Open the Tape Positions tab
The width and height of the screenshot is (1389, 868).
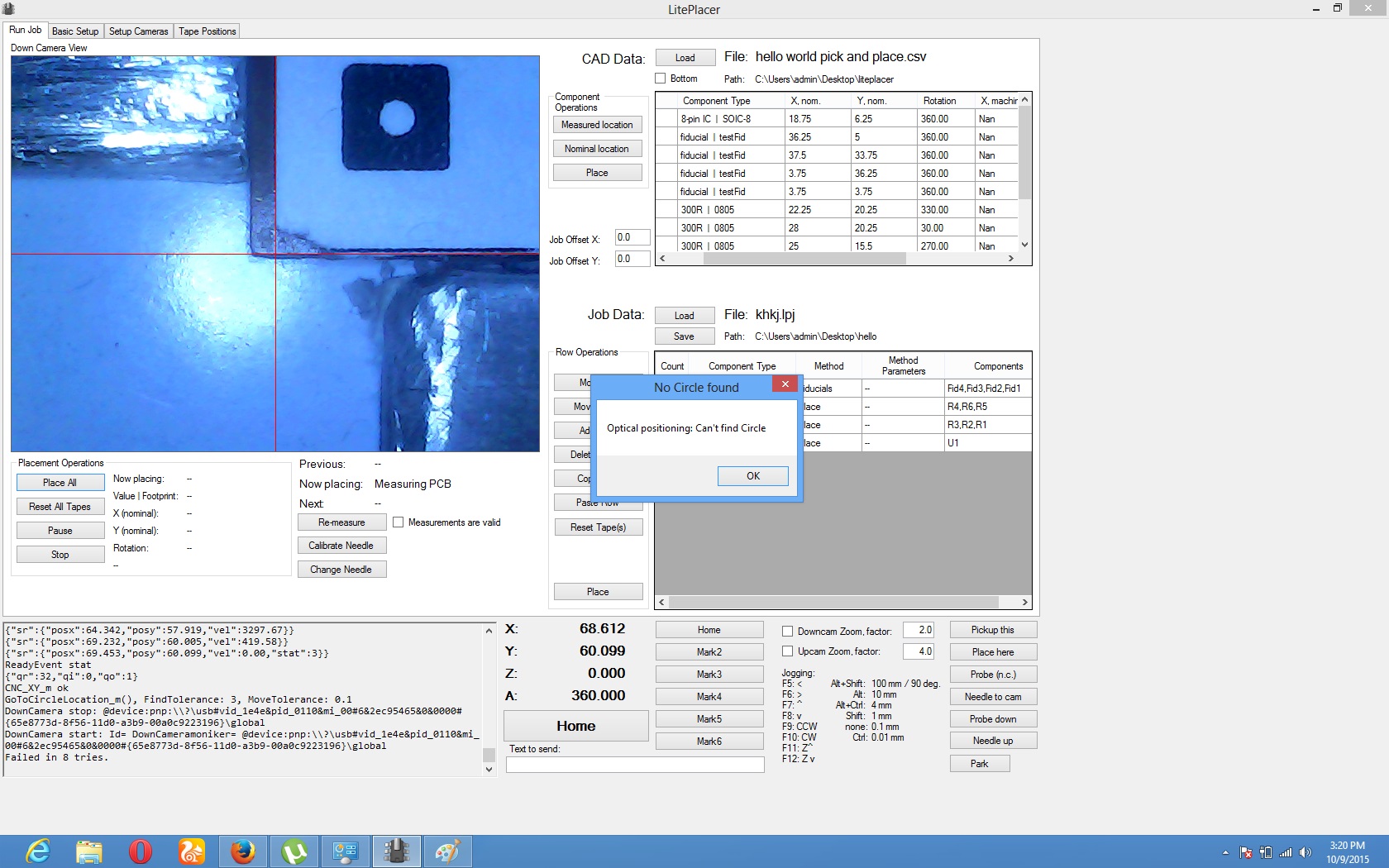[208, 31]
